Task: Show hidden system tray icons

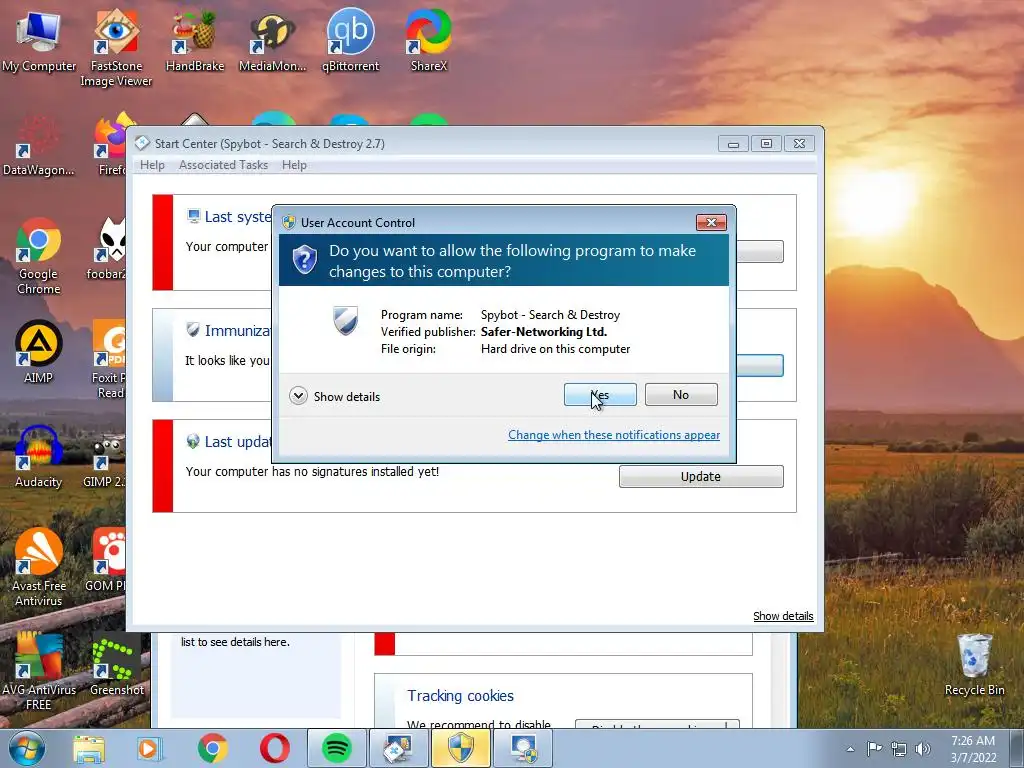Action: click(850, 749)
